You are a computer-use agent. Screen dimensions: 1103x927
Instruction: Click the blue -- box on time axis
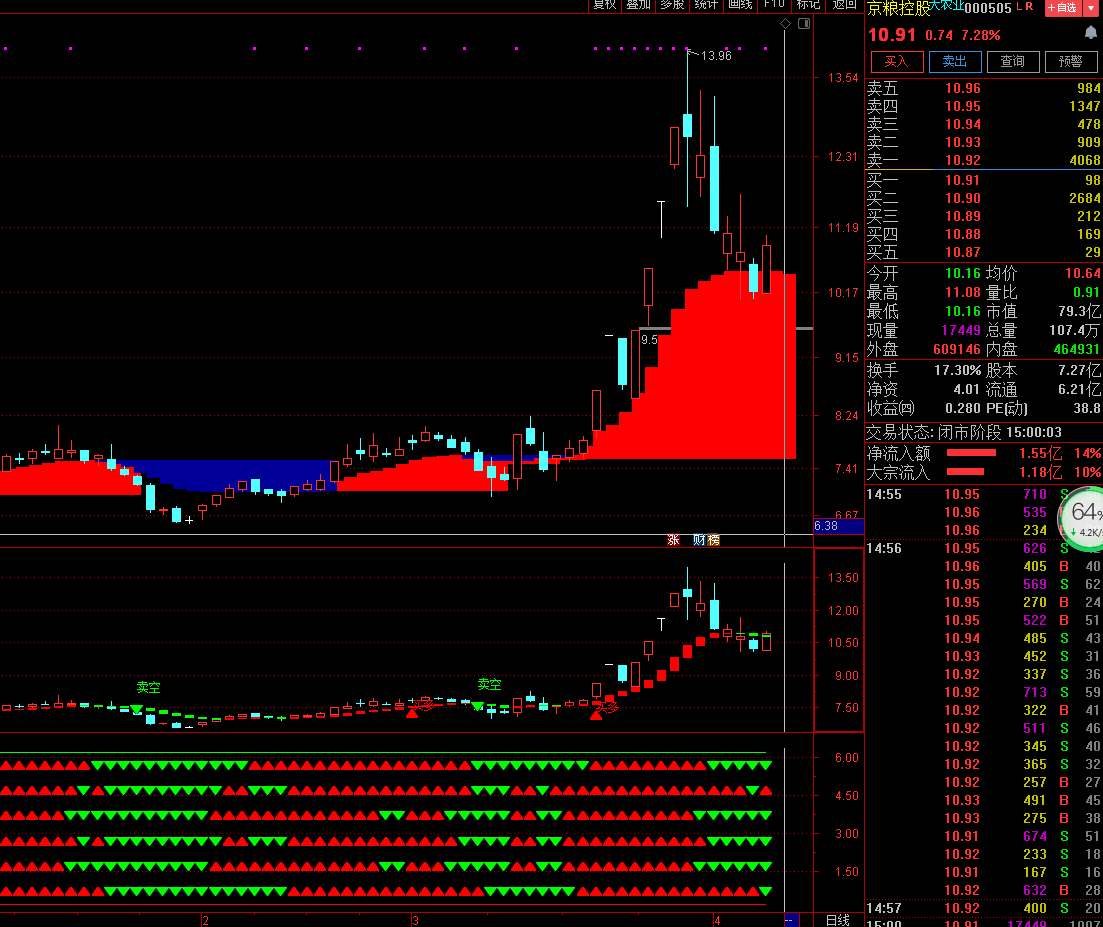pos(791,920)
